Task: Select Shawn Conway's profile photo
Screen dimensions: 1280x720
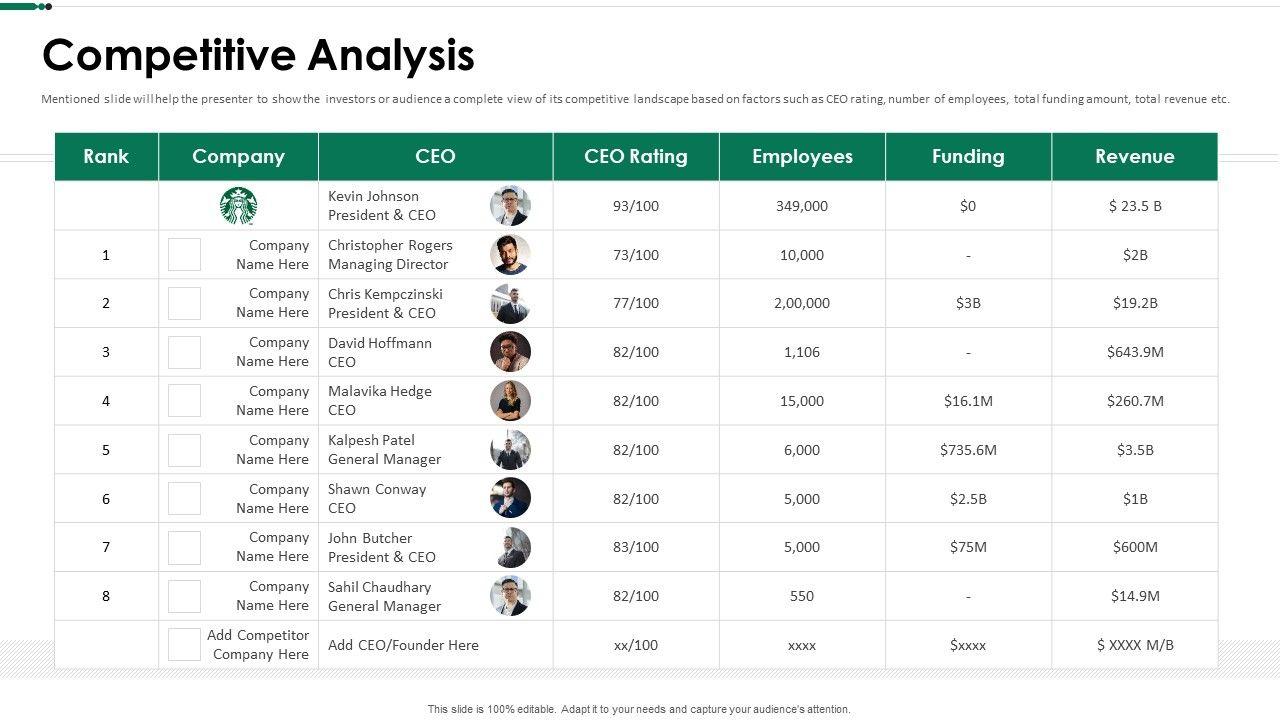Action: tap(510, 498)
